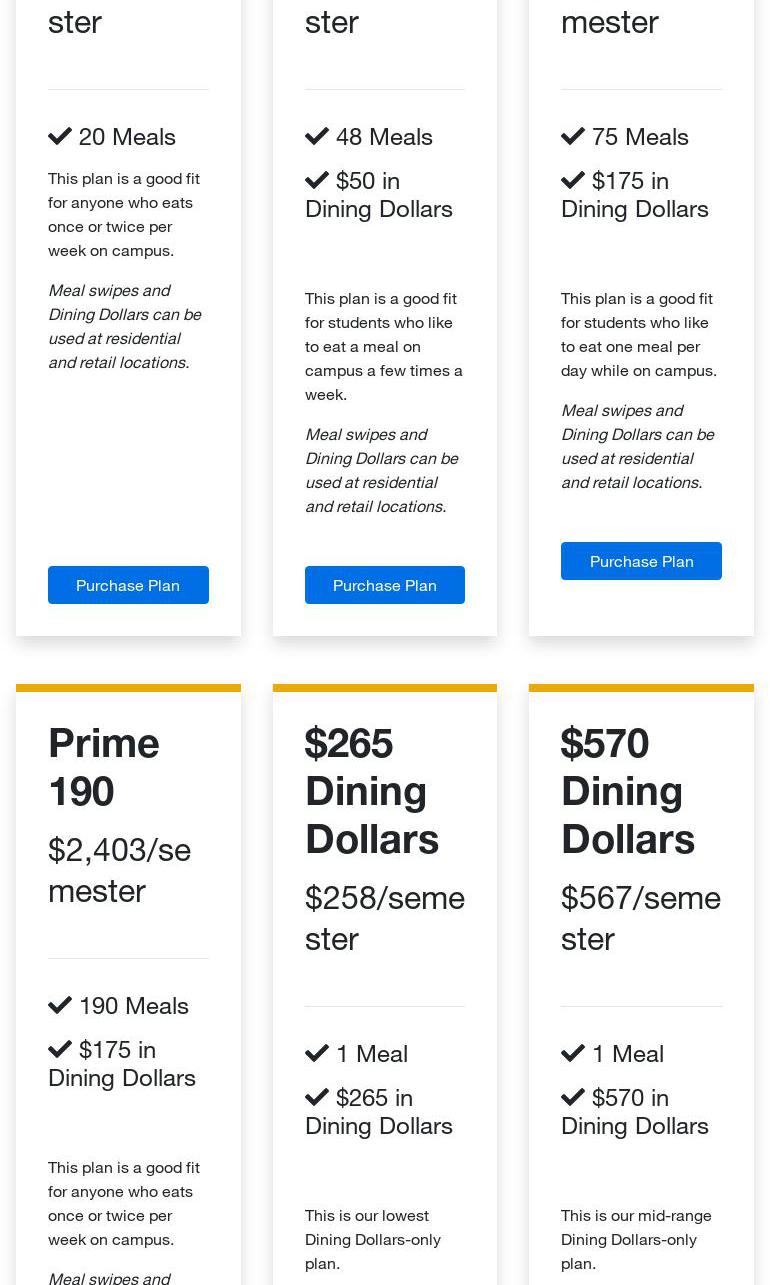The width and height of the screenshot is (770, 1285).
Task: Click the checkmark beside $570 in Dining Dollars
Action: coord(573,1097)
